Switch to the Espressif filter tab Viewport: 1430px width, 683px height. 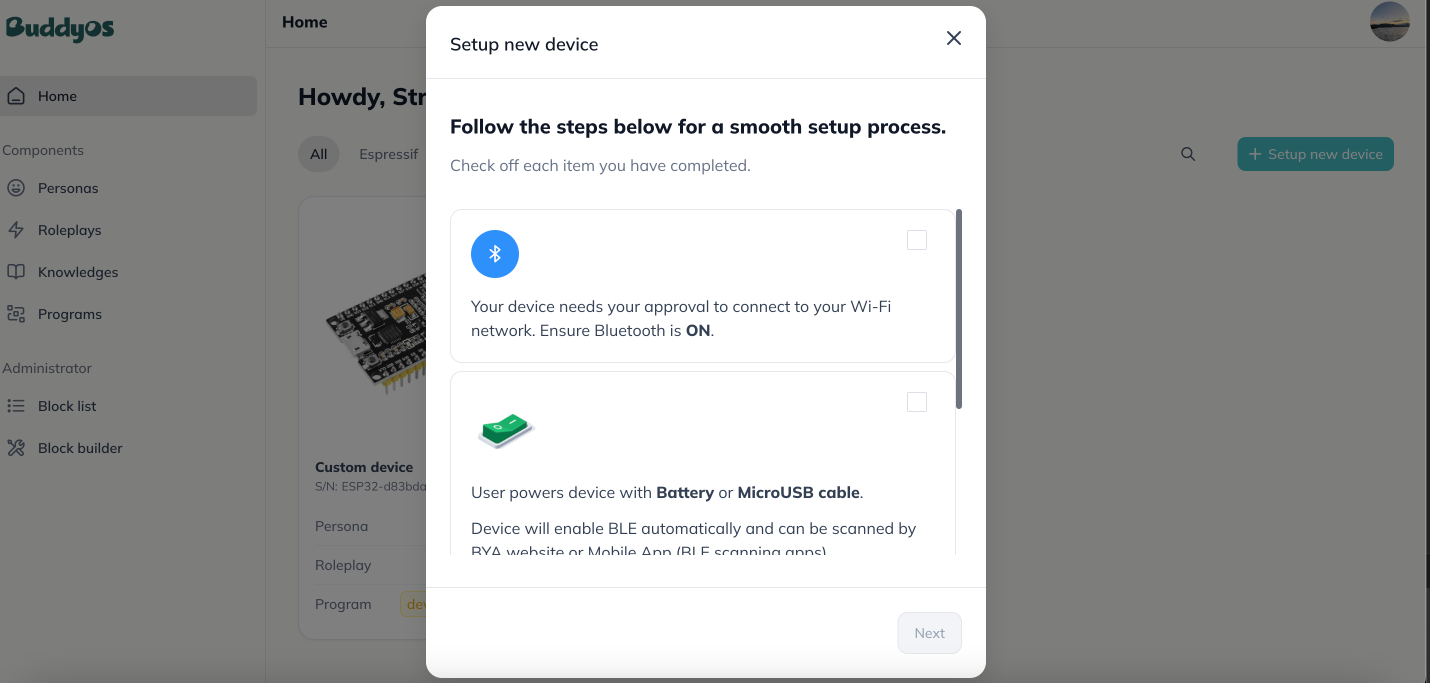(x=389, y=154)
